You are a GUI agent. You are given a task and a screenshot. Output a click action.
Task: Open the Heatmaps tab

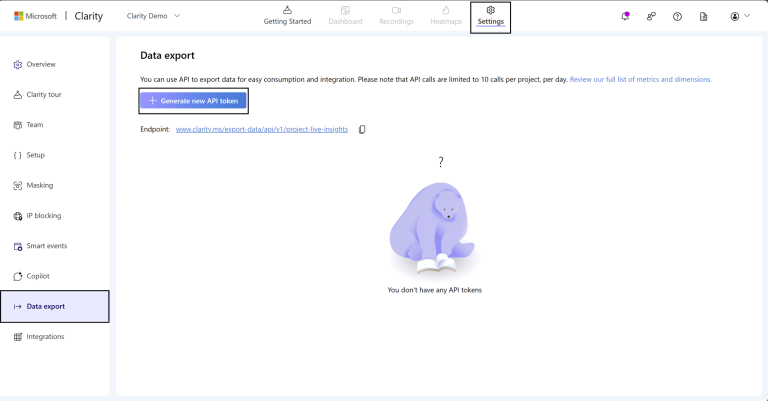(x=446, y=16)
